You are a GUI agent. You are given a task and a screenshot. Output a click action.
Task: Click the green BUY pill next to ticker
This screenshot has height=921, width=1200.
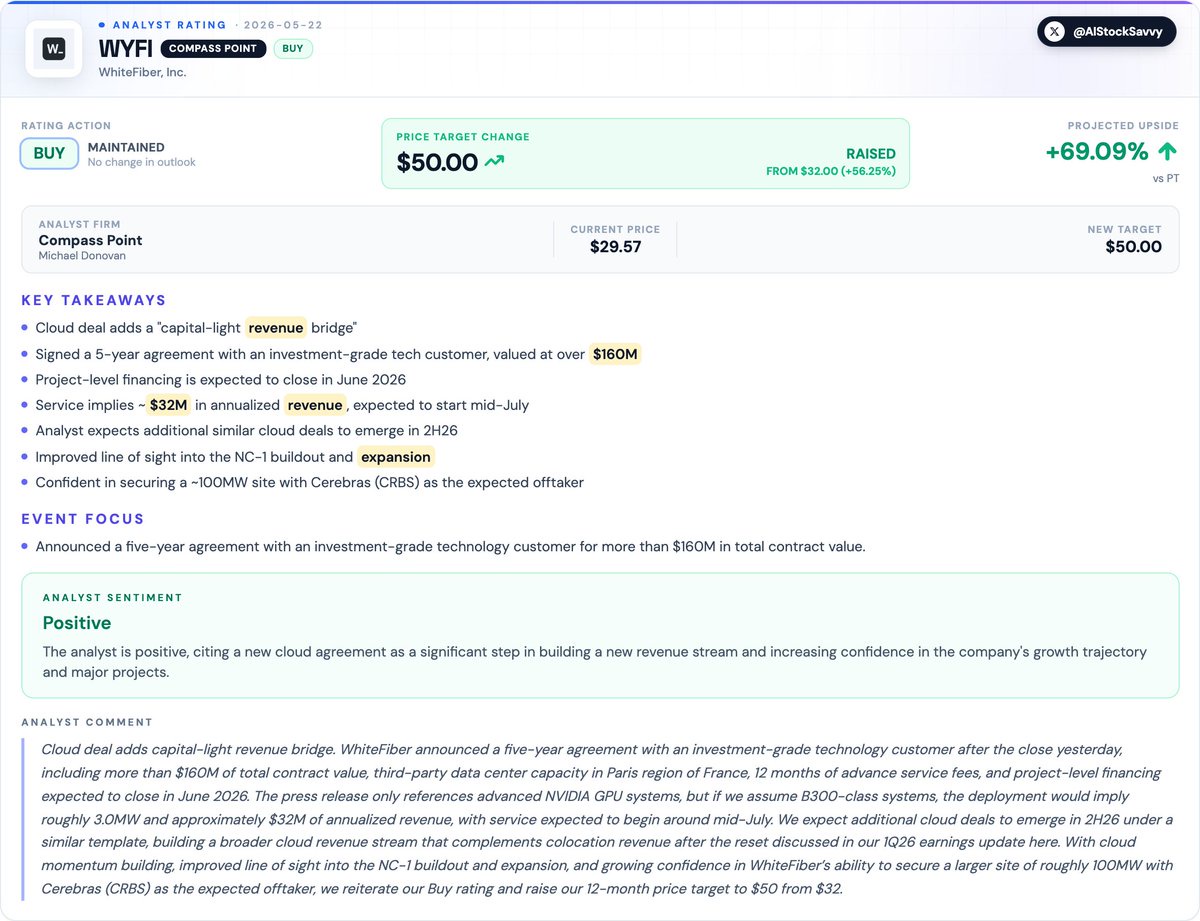pyautogui.click(x=293, y=48)
